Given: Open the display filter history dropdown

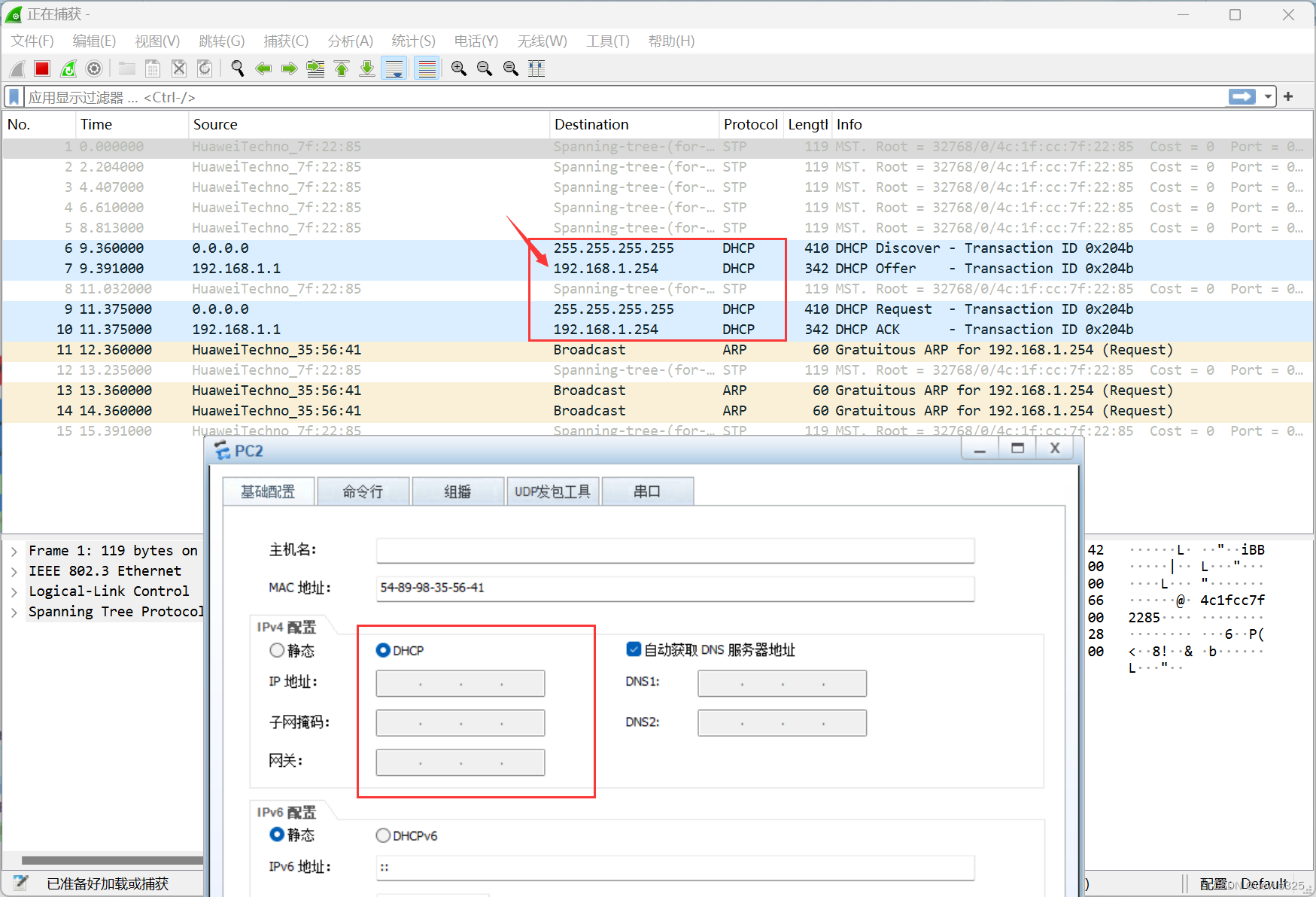Looking at the screenshot, I should point(1268,96).
